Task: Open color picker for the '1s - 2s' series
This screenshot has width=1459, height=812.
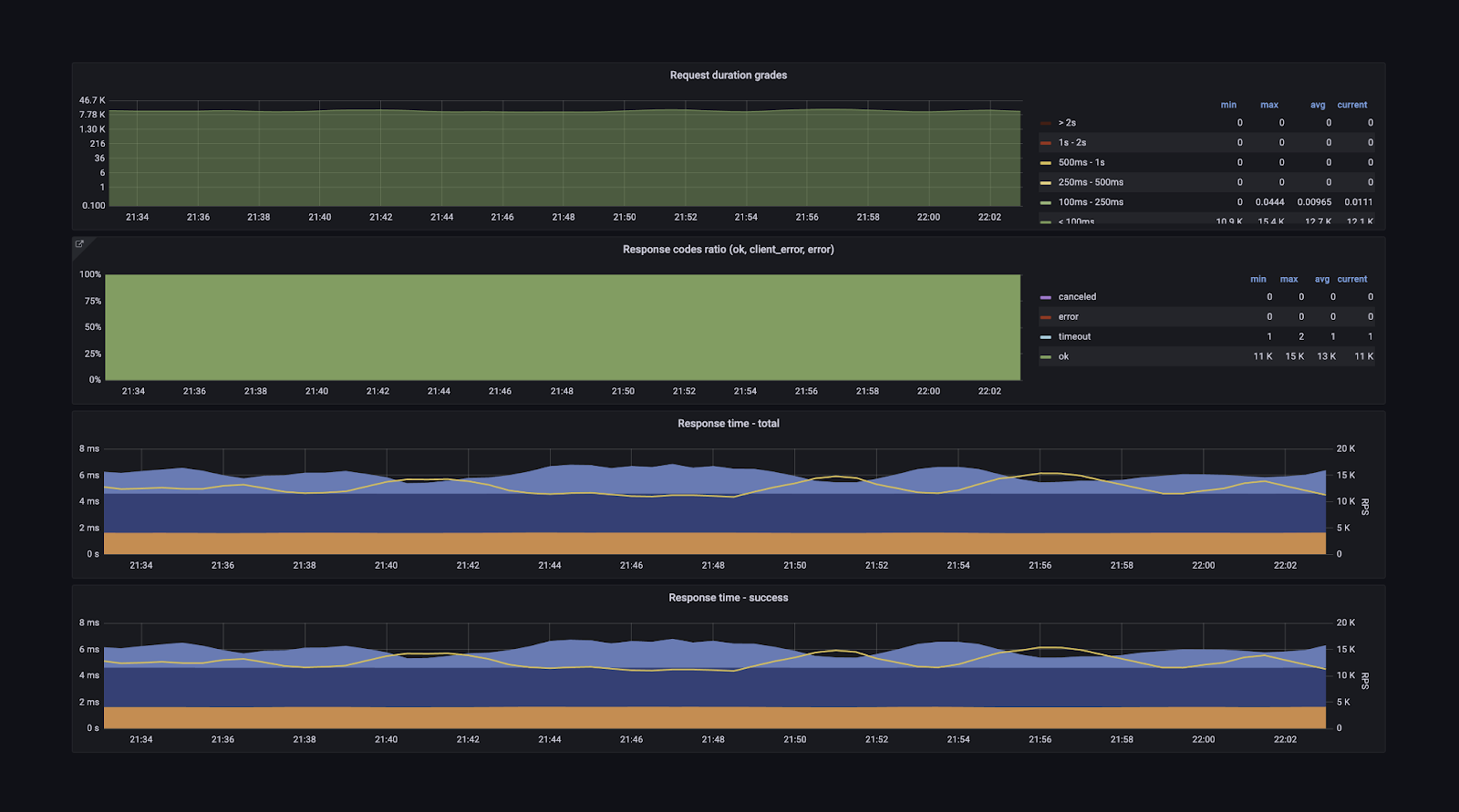Action: point(1046,143)
